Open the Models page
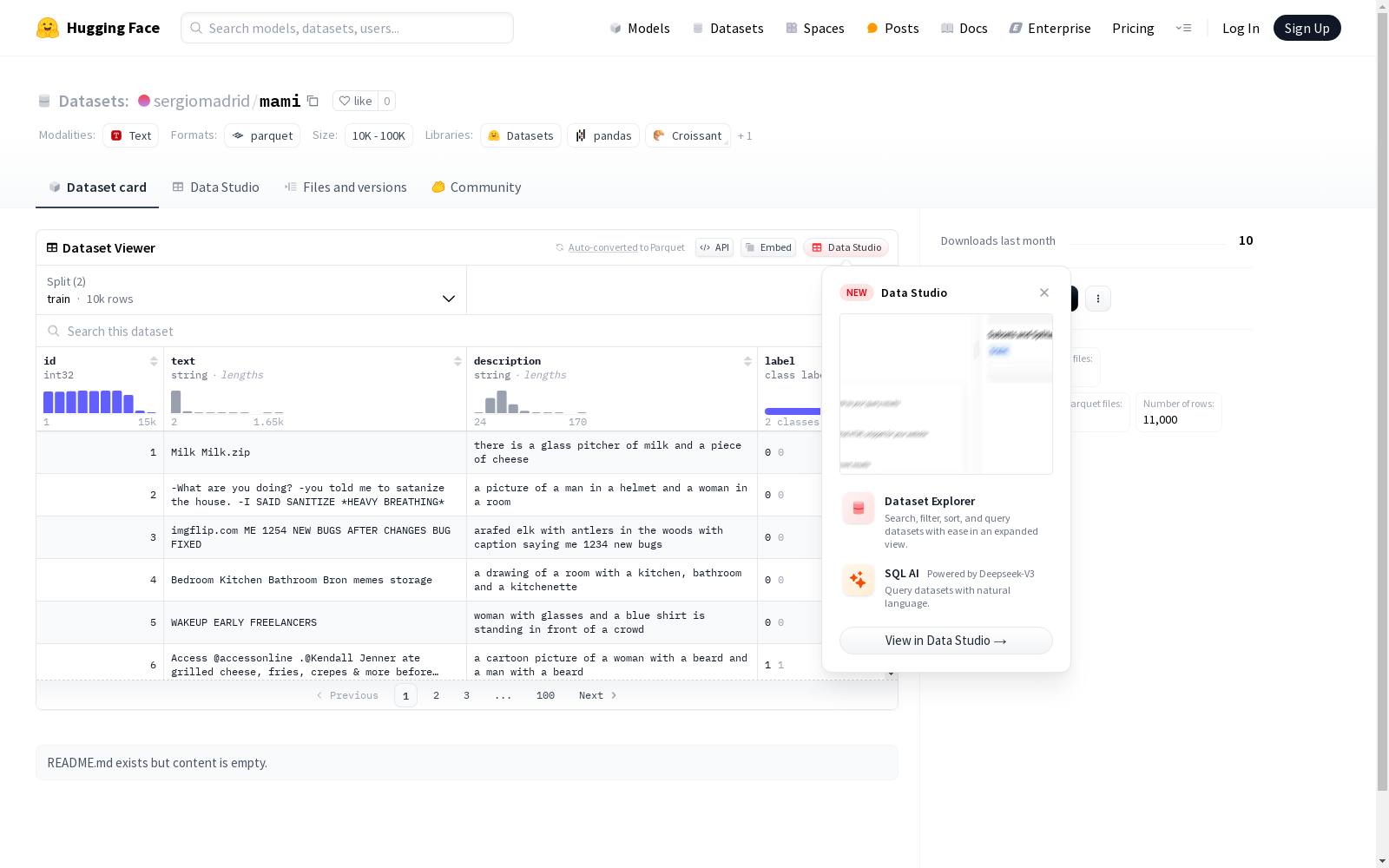The height and width of the screenshot is (868, 1389). pyautogui.click(x=640, y=28)
